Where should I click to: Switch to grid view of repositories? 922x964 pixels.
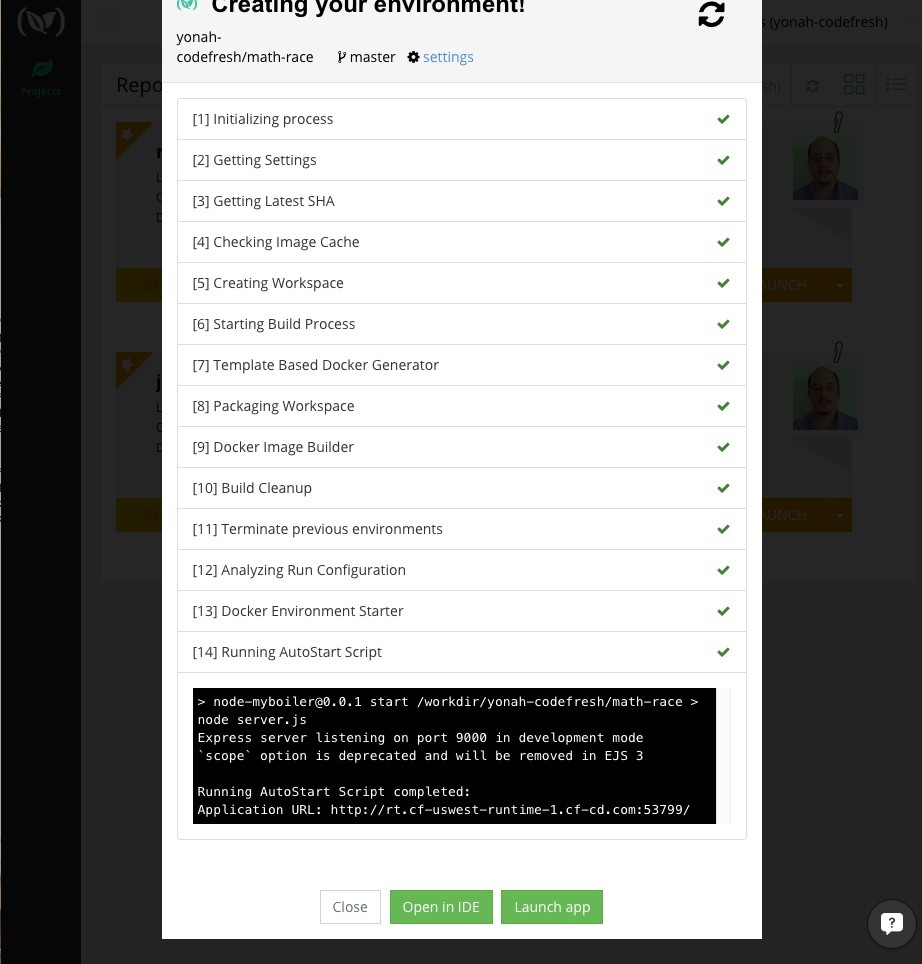pos(854,85)
